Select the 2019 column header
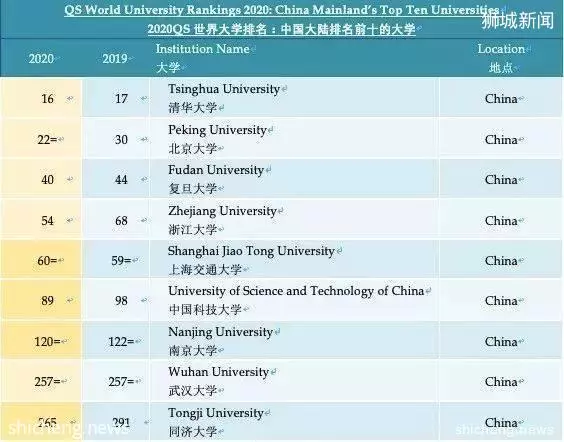564x442 pixels. click(114, 59)
